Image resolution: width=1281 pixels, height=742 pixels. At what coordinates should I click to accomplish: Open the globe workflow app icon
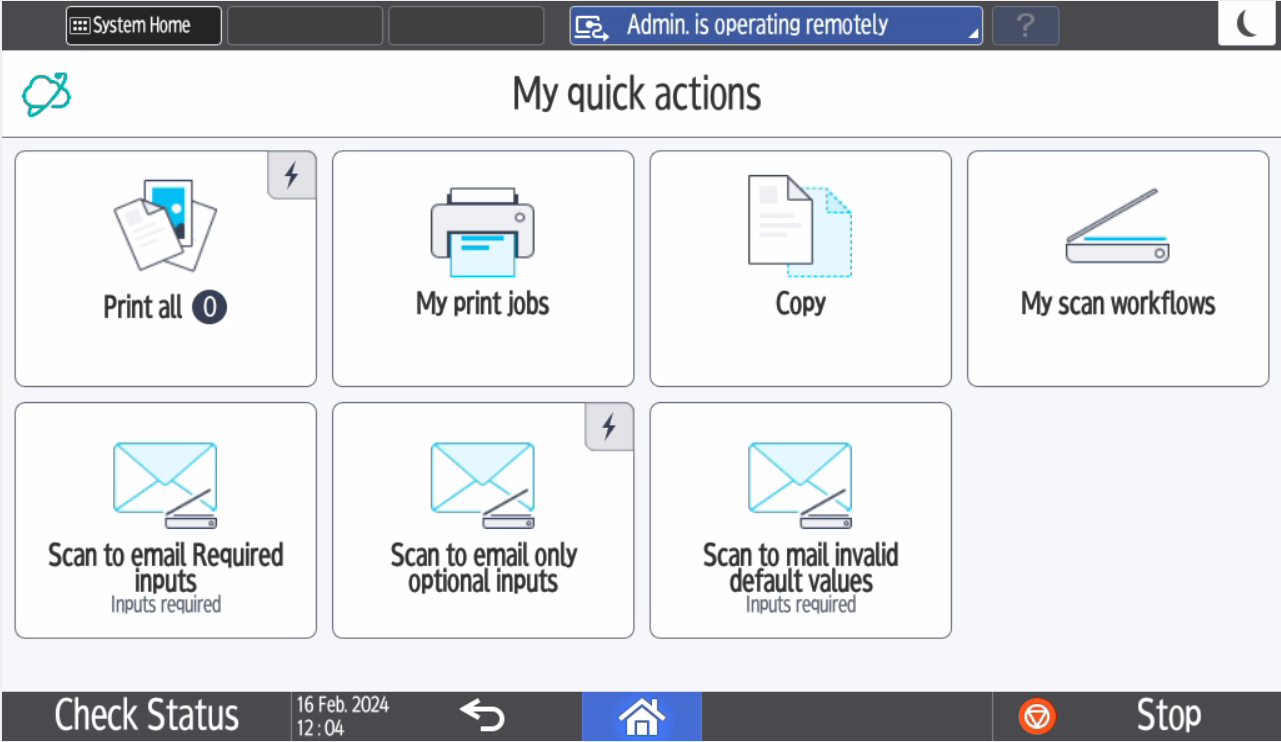tap(45, 92)
